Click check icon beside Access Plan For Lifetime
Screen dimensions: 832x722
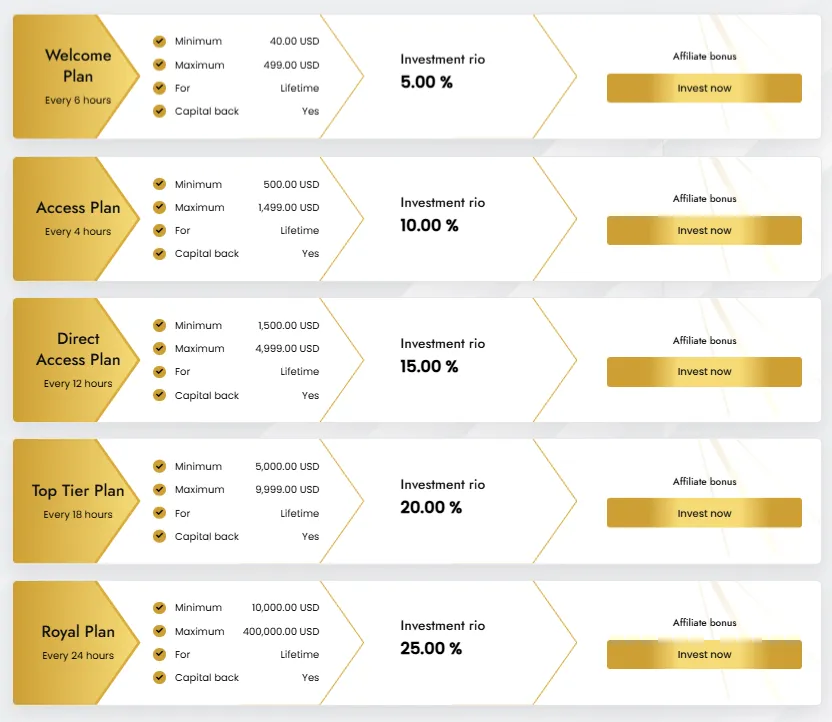(159, 230)
